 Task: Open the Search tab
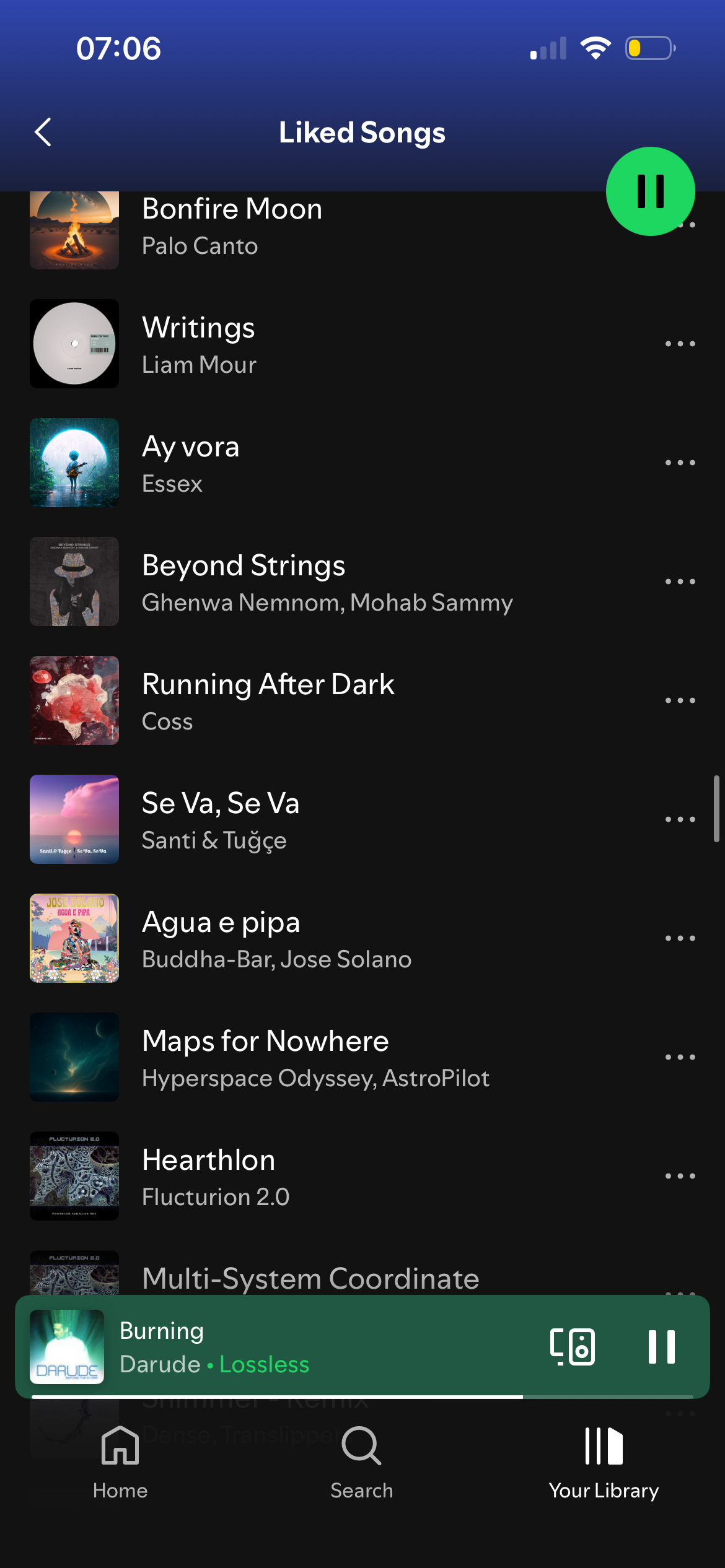click(362, 1463)
